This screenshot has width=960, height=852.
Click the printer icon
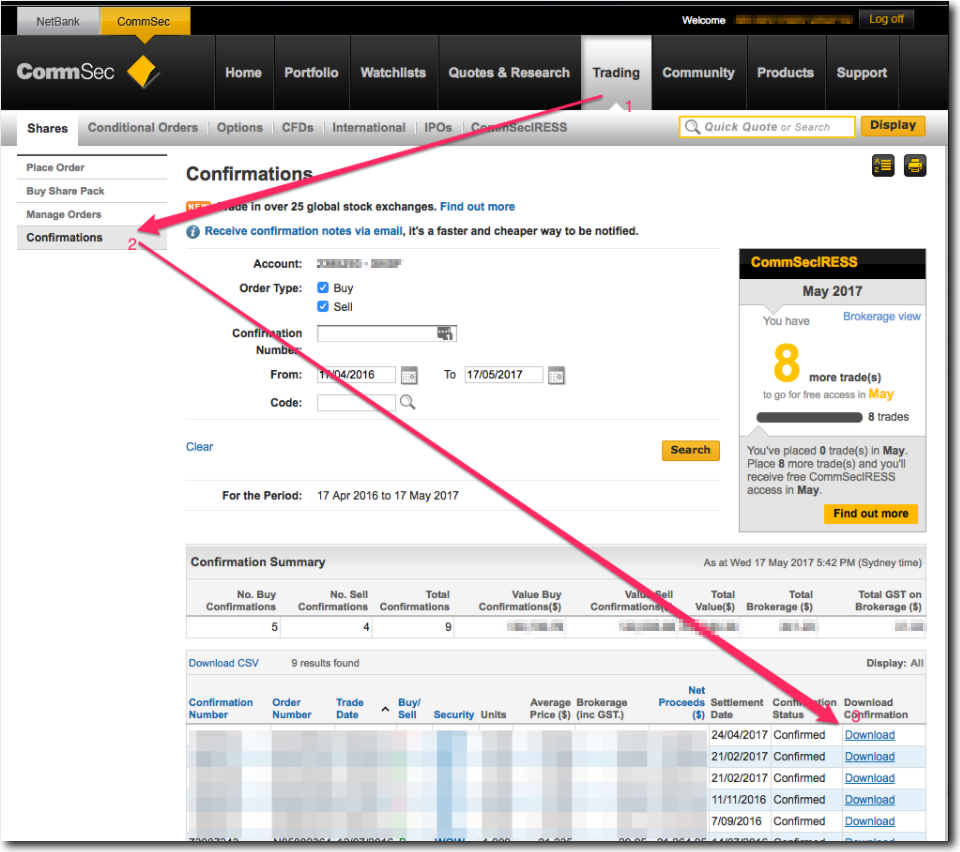click(915, 166)
